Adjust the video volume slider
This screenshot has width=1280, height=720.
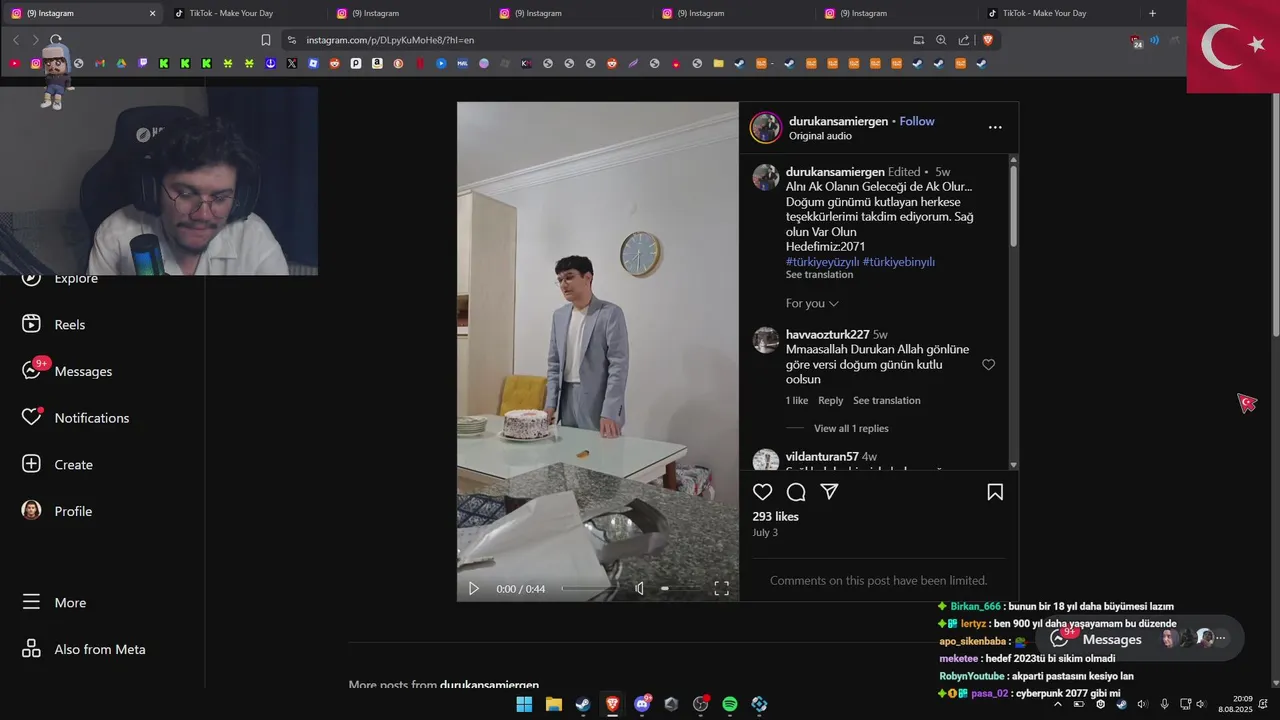(679, 589)
